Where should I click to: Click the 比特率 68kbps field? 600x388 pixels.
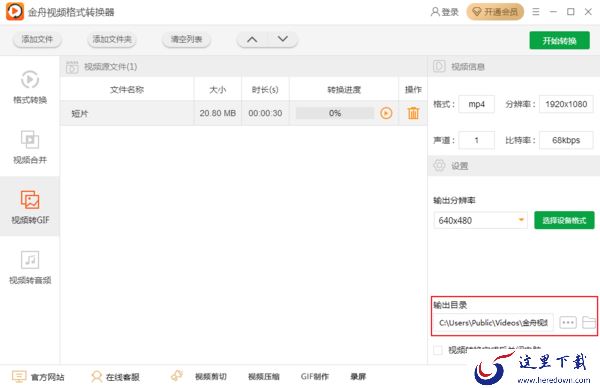pyautogui.click(x=566, y=140)
